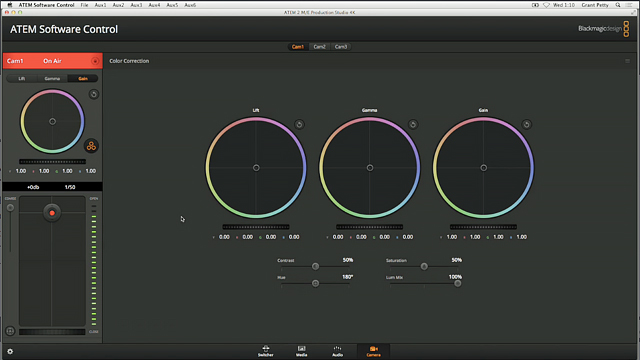This screenshot has width=640, height=360.
Task: Open the File menu
Action: pyautogui.click(x=84, y=5)
